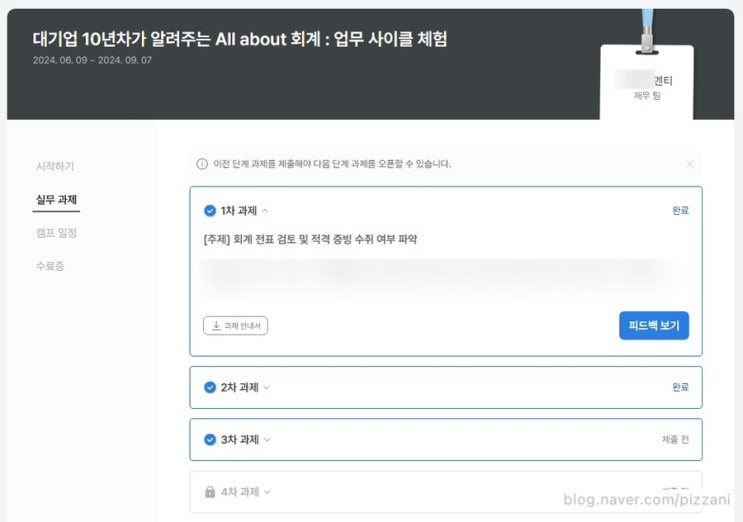Click the blue check icon beside 3차 과제
The image size is (743, 522).
pyautogui.click(x=210, y=439)
